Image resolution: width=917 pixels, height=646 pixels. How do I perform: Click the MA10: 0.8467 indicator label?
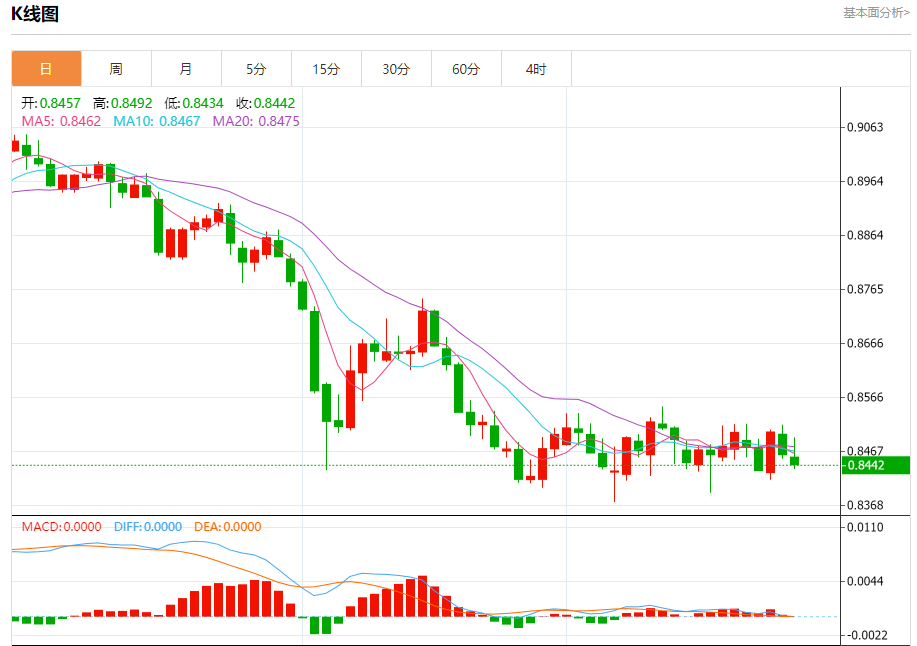coord(157,121)
